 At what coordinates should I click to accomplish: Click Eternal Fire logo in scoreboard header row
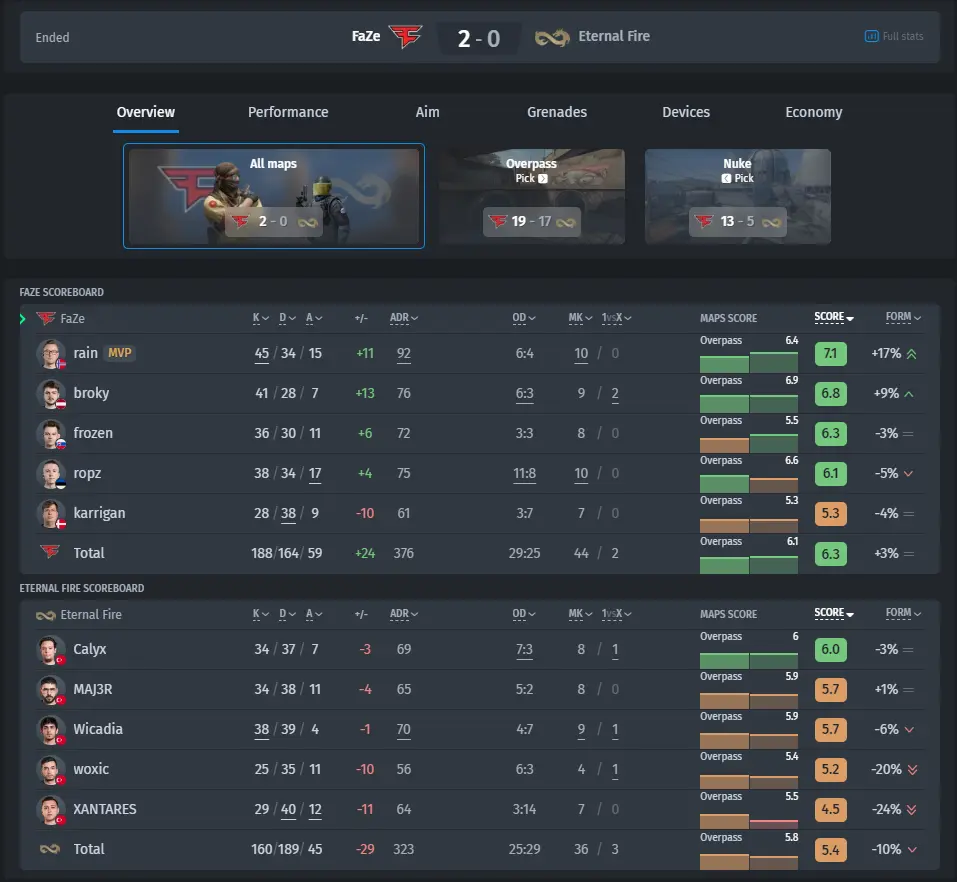pyautogui.click(x=46, y=615)
